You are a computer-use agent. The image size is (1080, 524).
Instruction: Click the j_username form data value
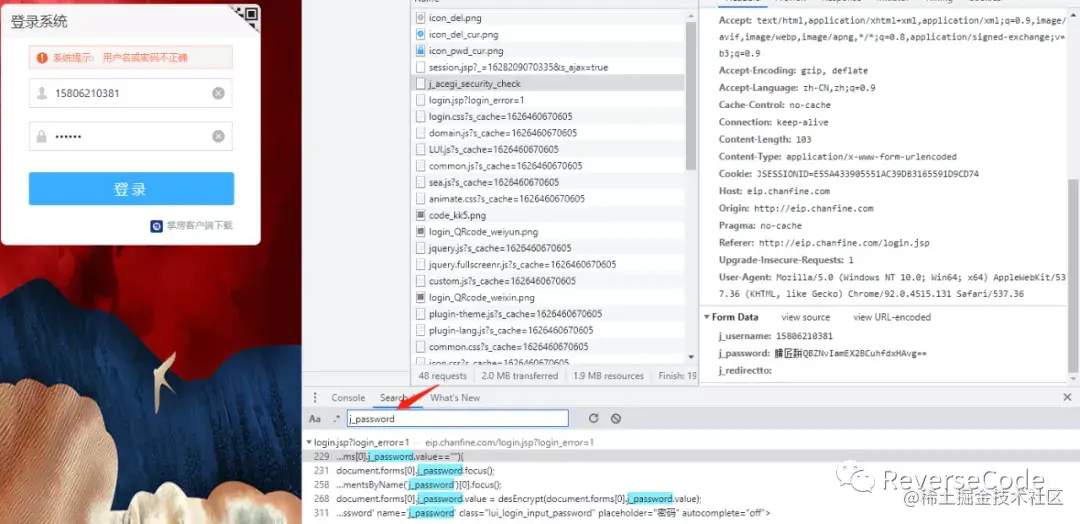[x=804, y=336]
